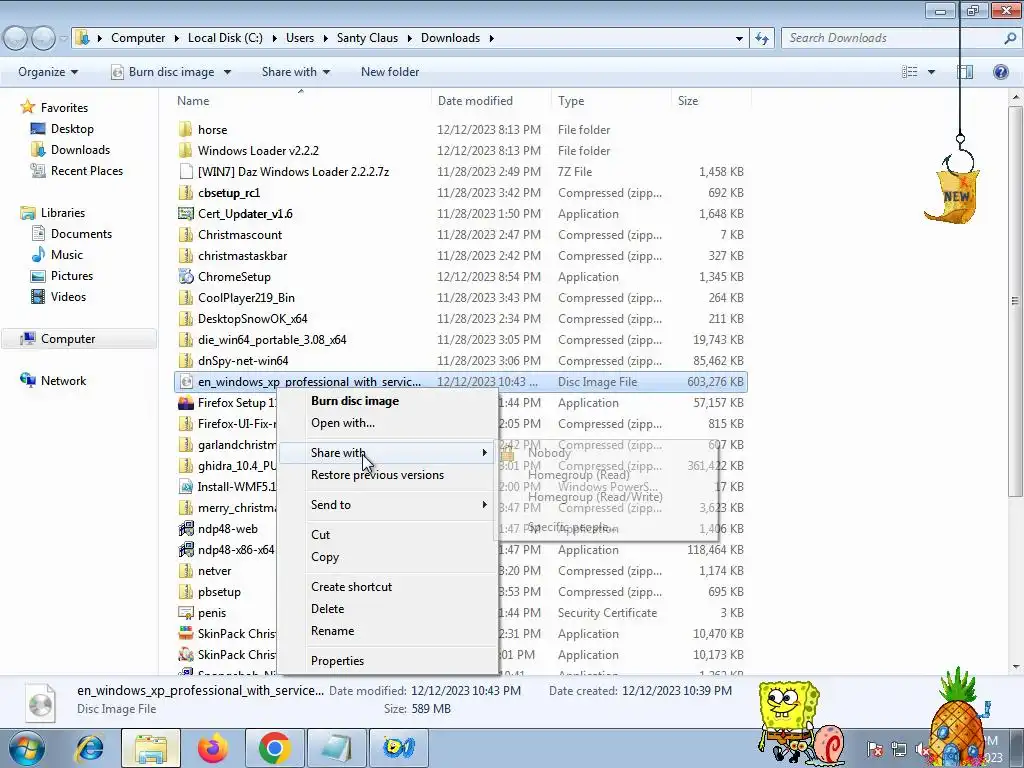Click the penis certificate file icon
Screen dimensions: 1024x768
(186, 613)
